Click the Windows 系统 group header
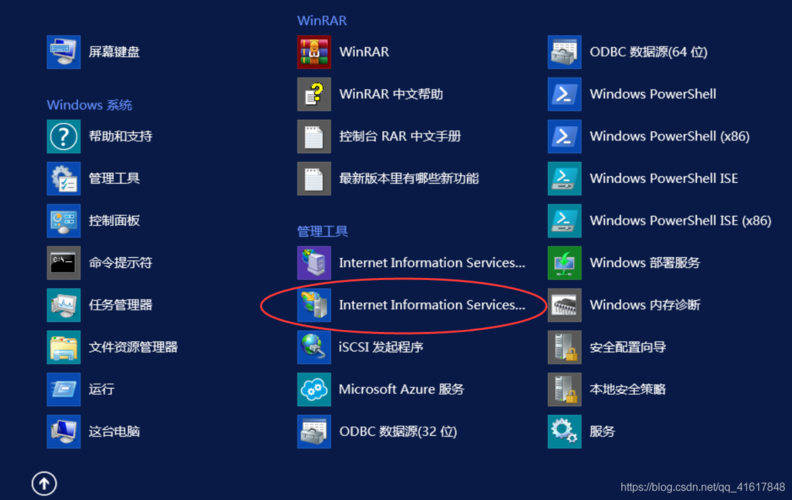Image resolution: width=792 pixels, height=500 pixels. pyautogui.click(x=89, y=105)
